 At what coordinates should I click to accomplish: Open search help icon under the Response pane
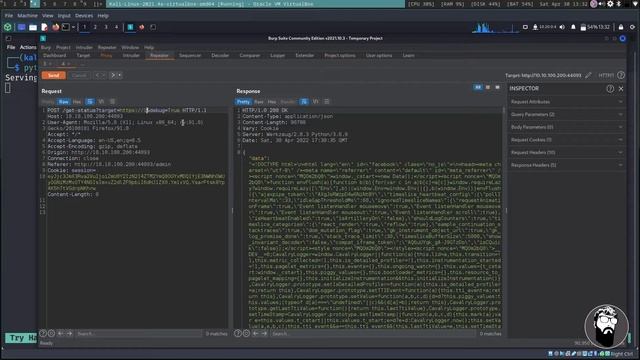(x=238, y=333)
